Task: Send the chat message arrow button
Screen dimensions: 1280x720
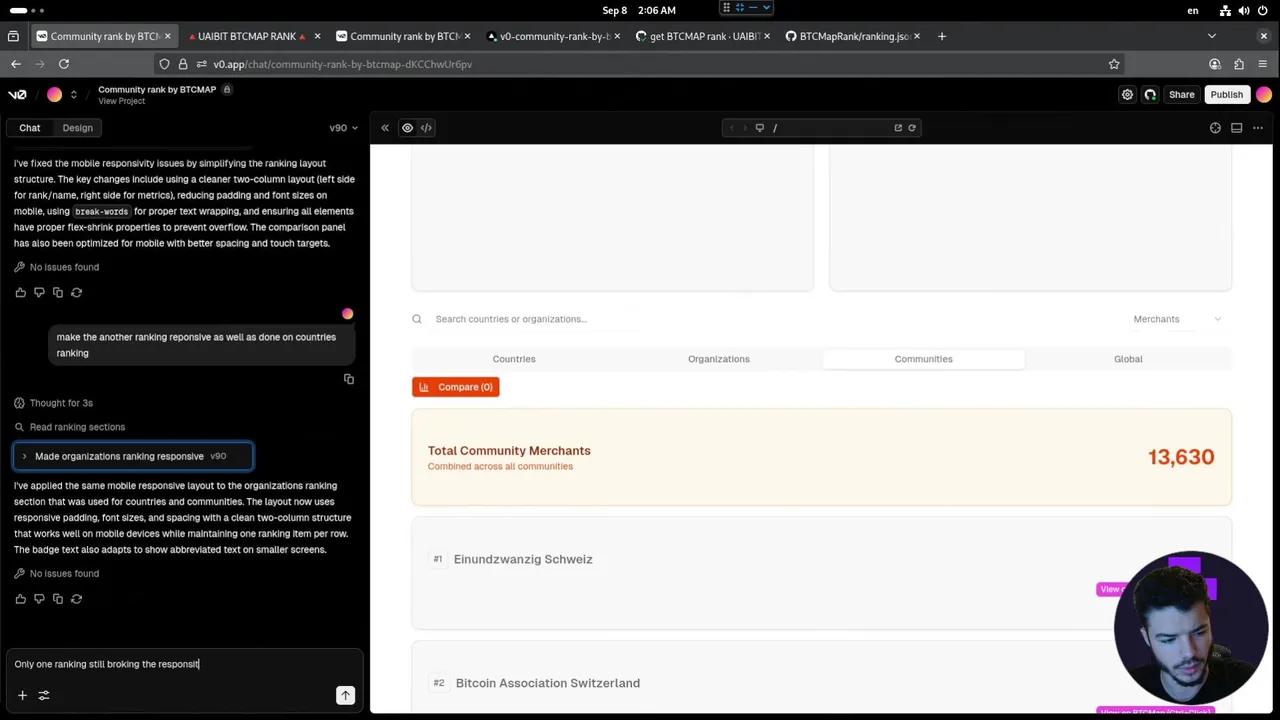Action: [345, 695]
